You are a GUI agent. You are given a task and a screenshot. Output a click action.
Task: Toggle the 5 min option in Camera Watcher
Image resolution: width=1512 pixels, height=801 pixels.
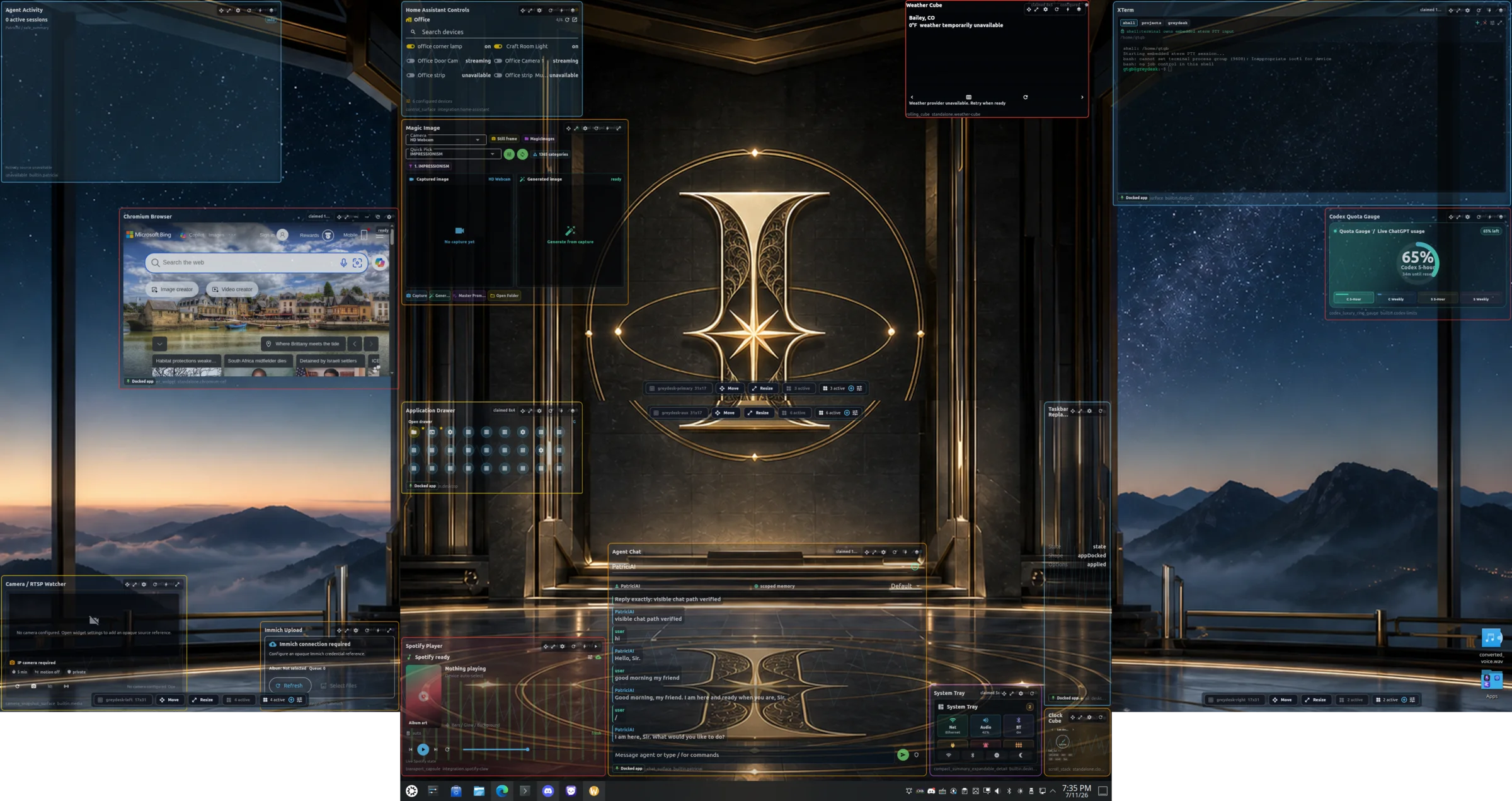point(20,672)
